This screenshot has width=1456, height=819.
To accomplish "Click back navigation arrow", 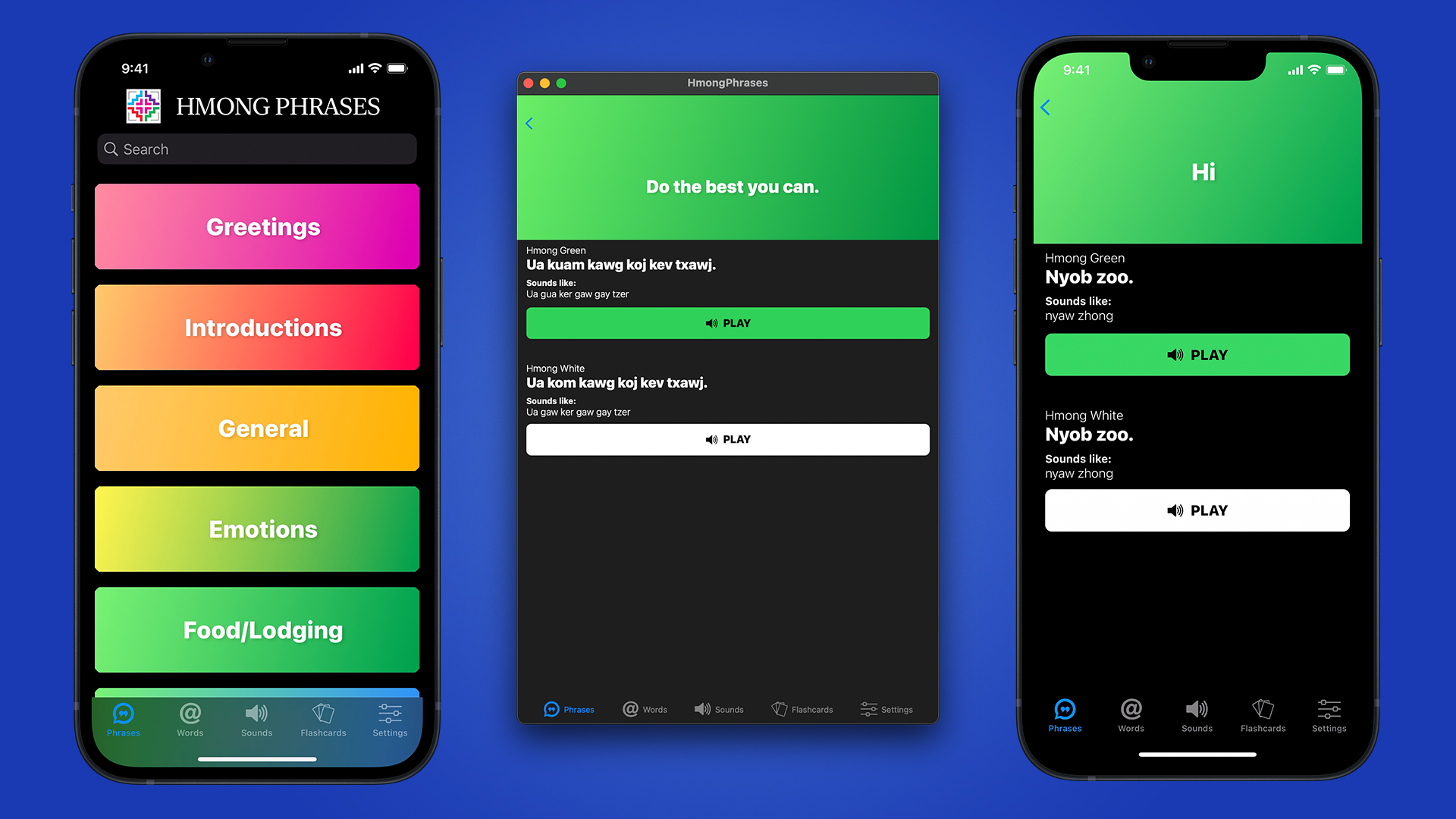I will coord(531,123).
